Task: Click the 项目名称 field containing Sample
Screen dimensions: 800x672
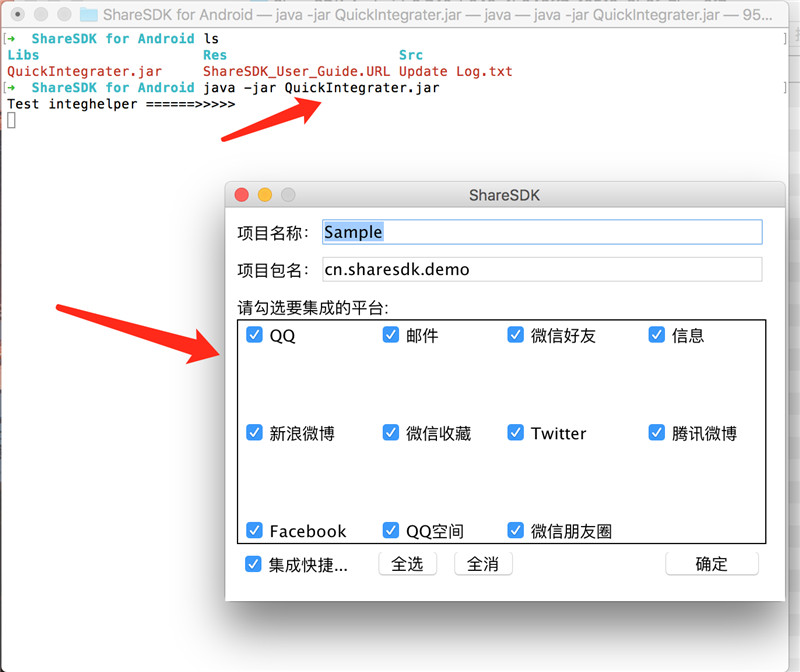Action: 542,232
